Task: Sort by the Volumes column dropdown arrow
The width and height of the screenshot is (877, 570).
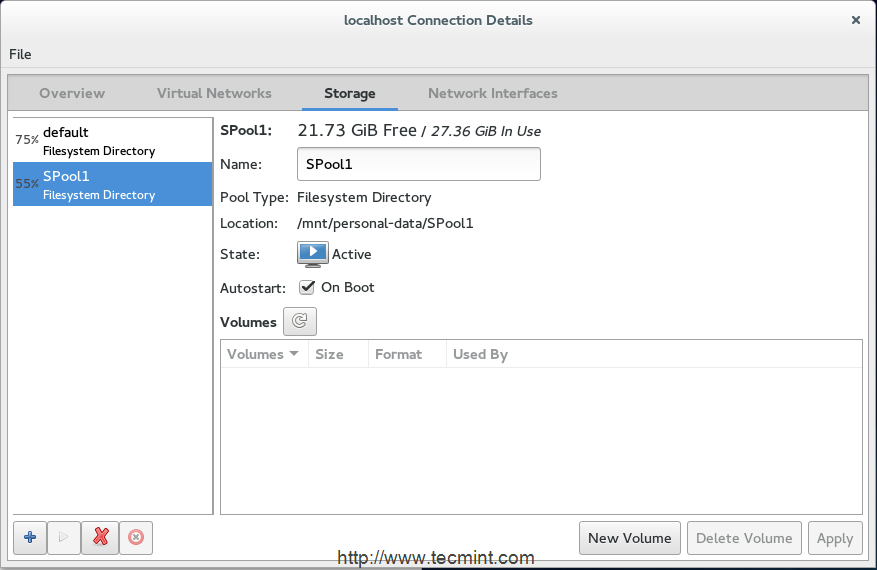Action: tap(294, 354)
